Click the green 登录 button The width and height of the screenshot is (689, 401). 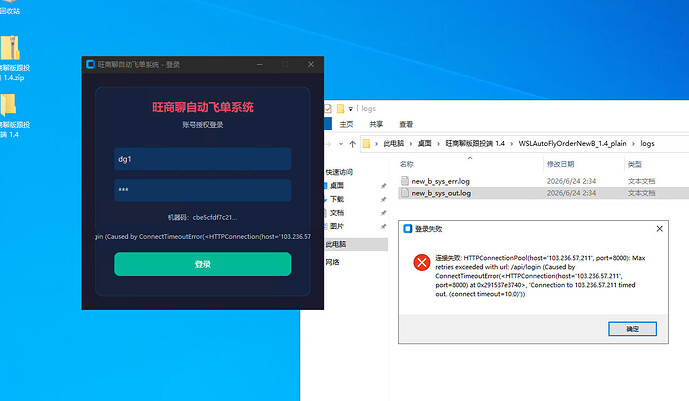pos(203,264)
